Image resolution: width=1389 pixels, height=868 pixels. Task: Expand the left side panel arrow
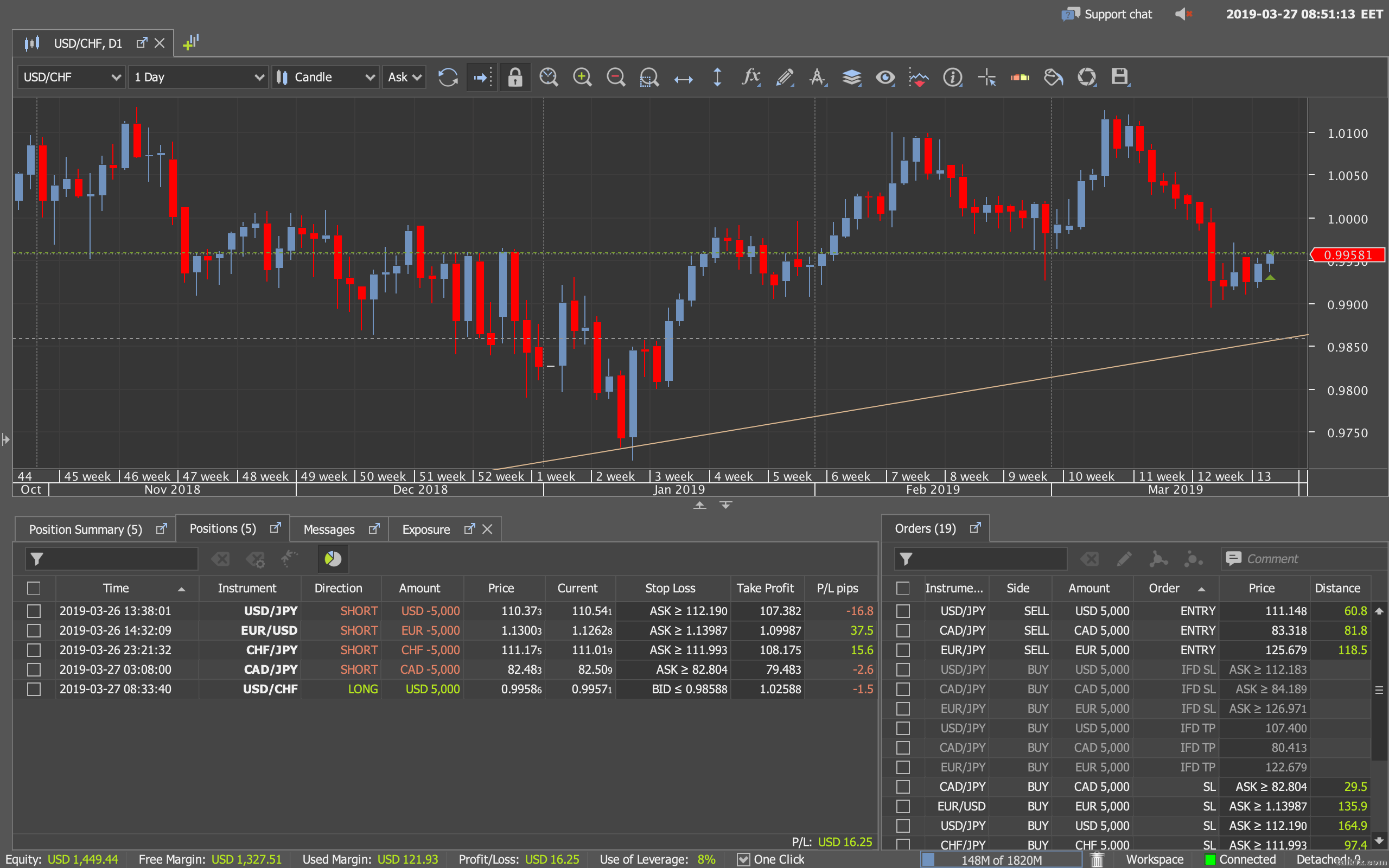6,440
